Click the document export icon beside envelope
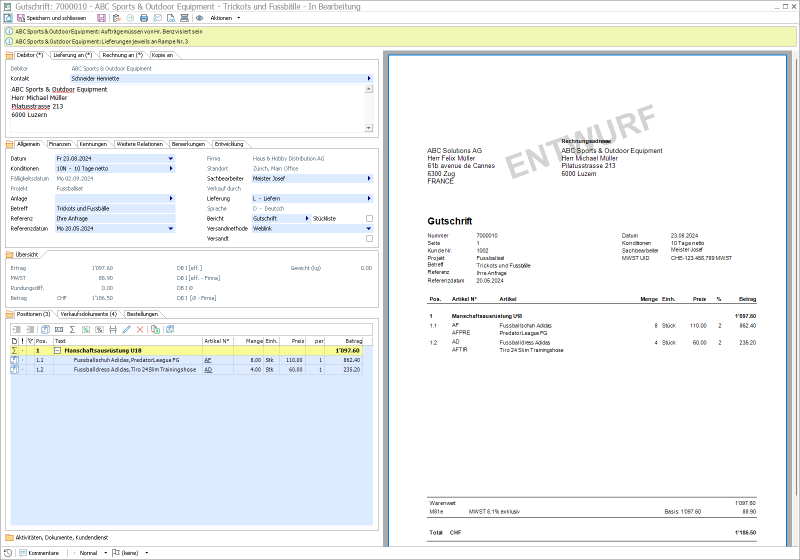Screen dimensions: 800x560 [x=171, y=18]
